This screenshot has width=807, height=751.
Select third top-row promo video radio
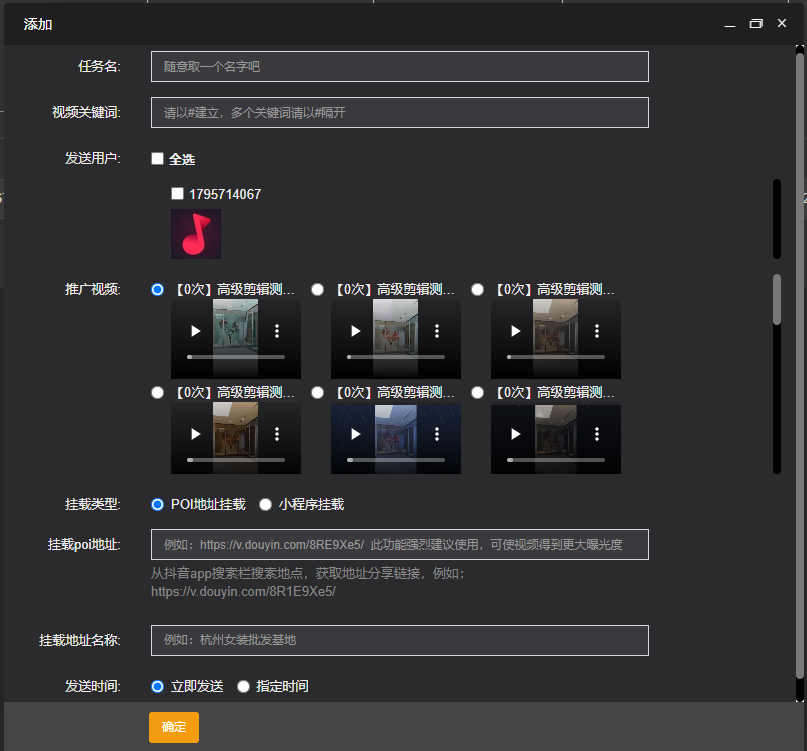point(478,290)
